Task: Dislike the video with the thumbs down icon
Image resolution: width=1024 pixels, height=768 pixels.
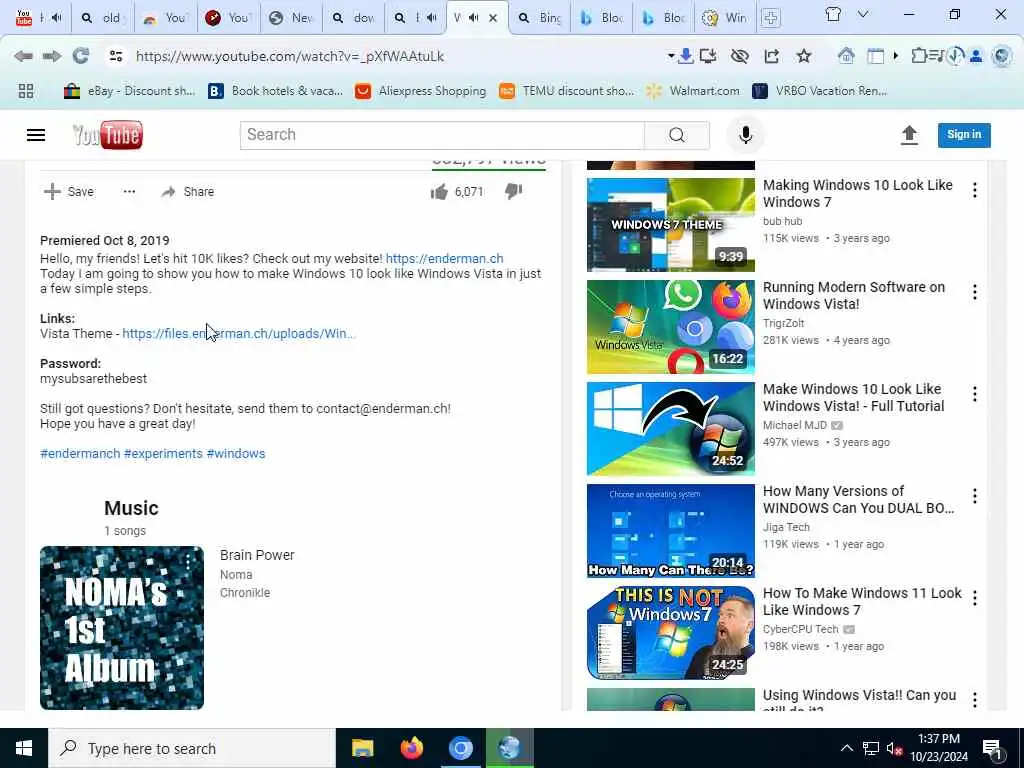Action: 513,191
